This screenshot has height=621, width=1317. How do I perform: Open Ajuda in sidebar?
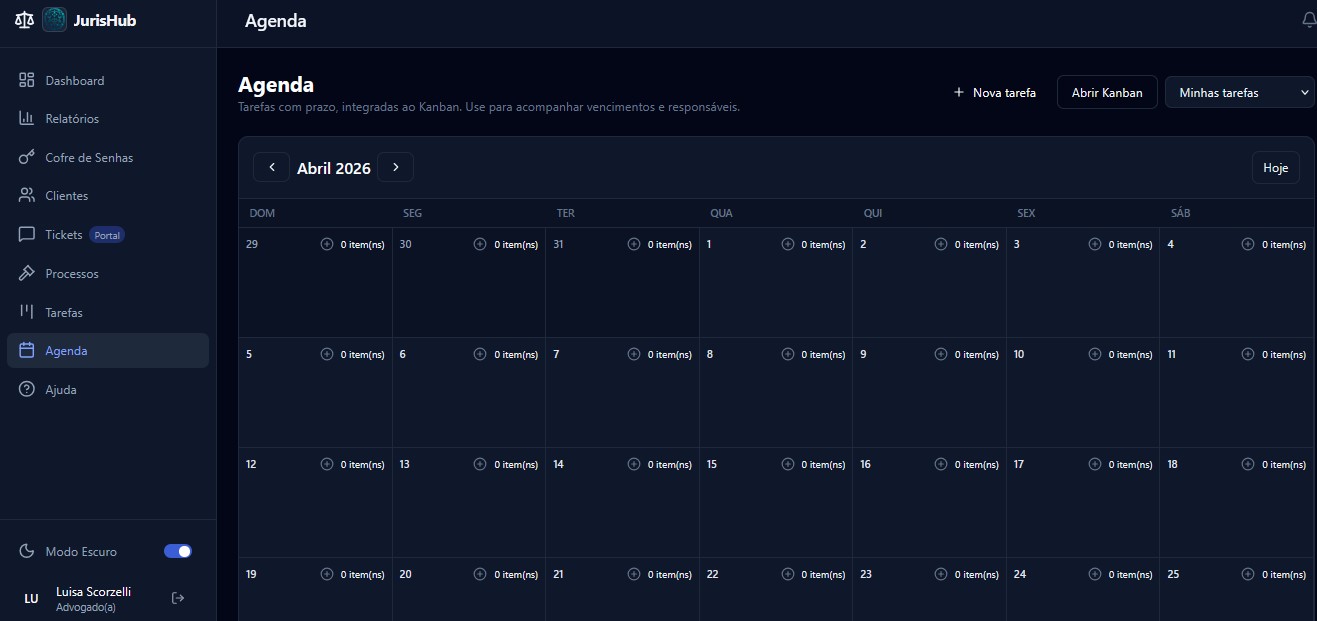pyautogui.click(x=108, y=390)
